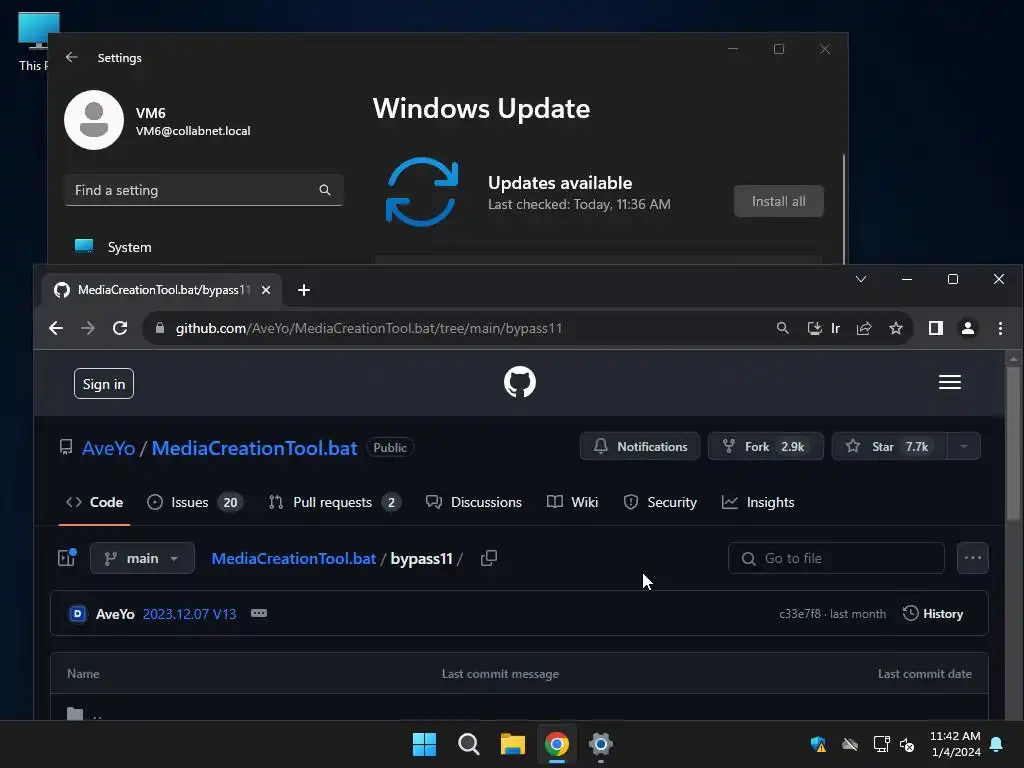Click the Notifications button
The width and height of the screenshot is (1024, 768).
[640, 447]
